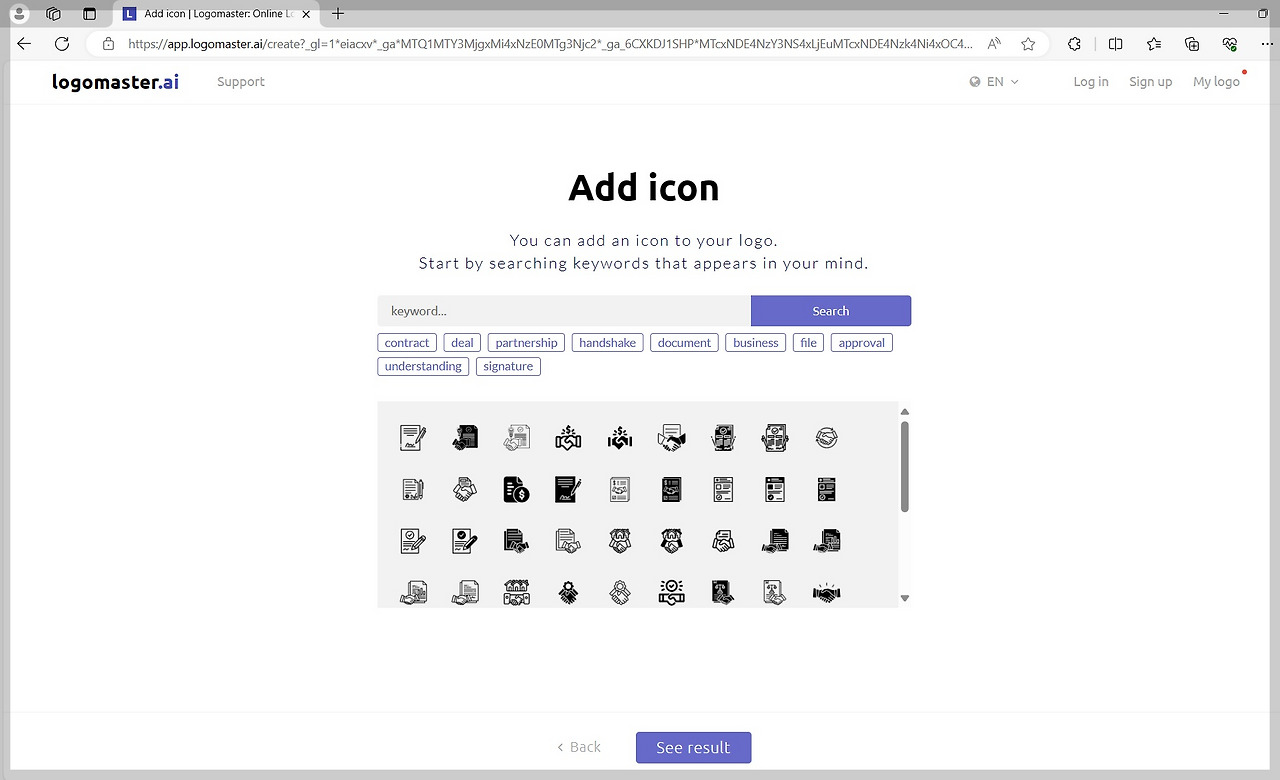Click the icon list scrollbar thumb

[905, 467]
